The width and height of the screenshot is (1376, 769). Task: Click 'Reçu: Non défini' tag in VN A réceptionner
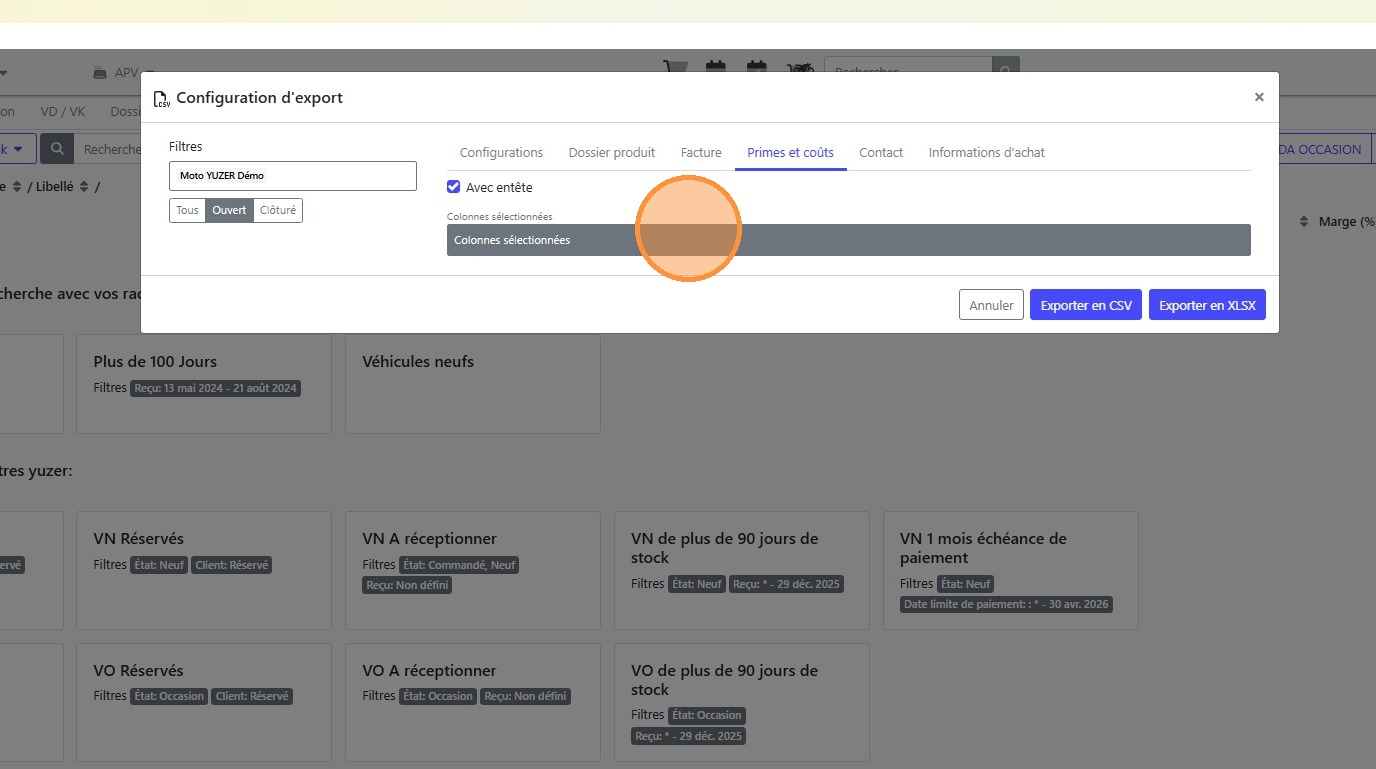tap(407, 585)
